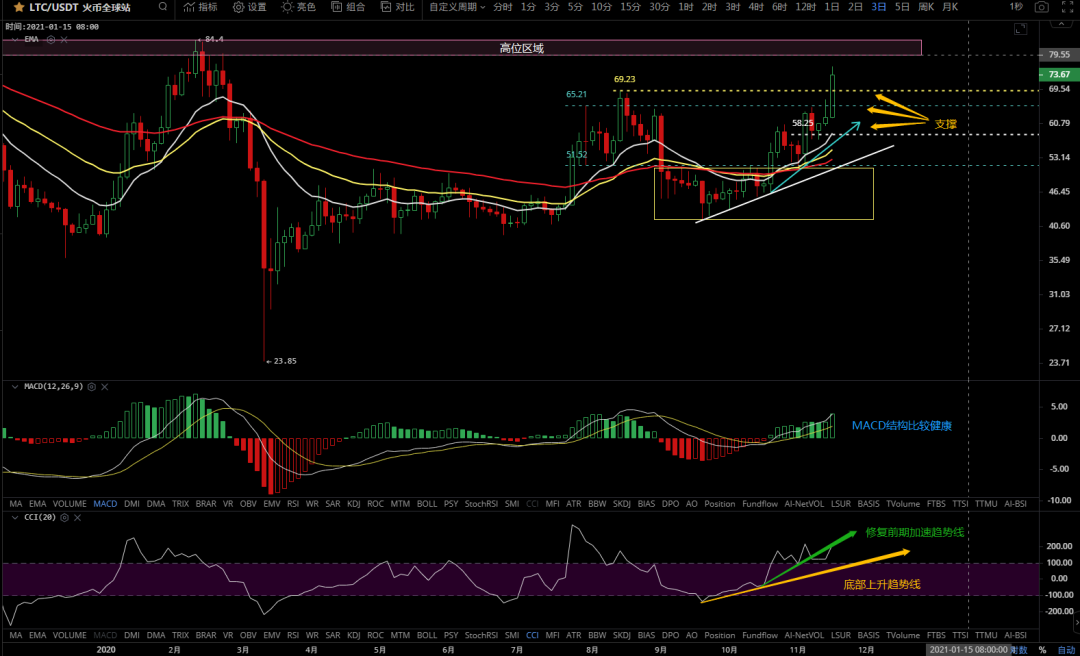Open the 指标 indicators menu
Viewport: 1080px width, 656px height.
coord(203,9)
